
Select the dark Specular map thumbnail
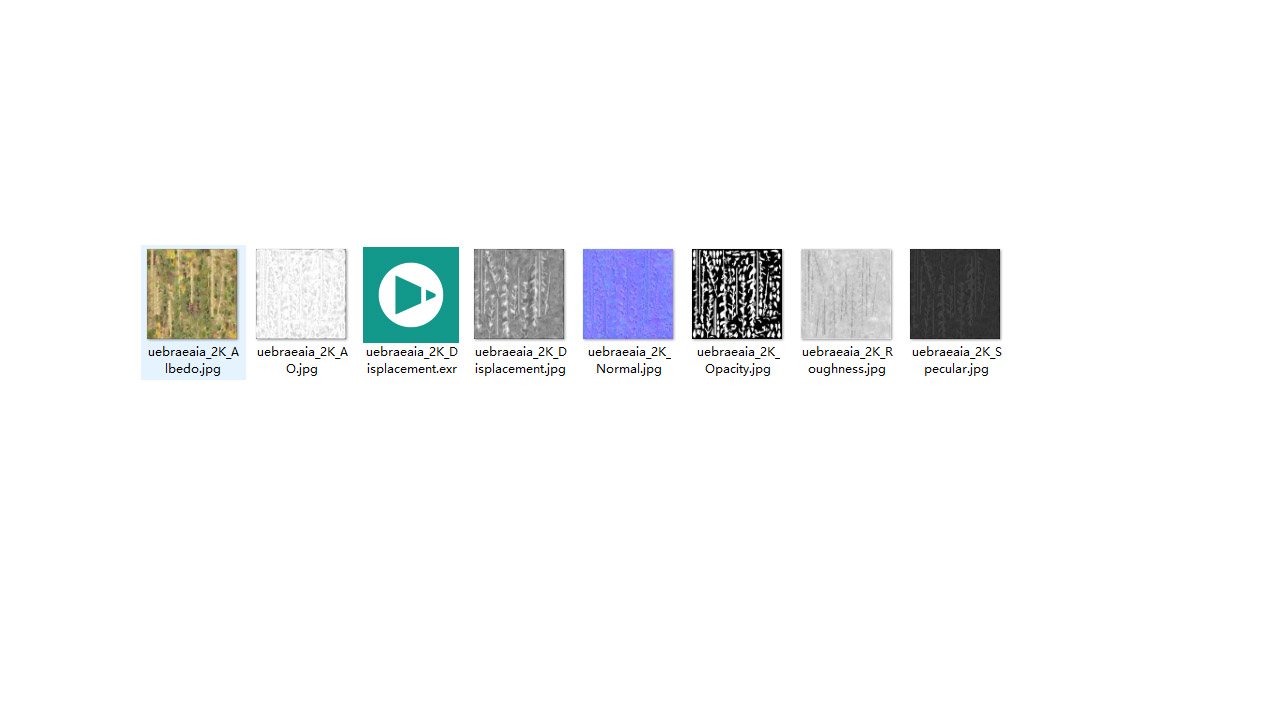click(955, 294)
